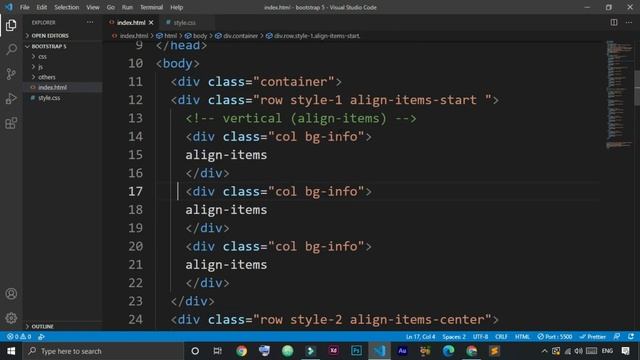Image resolution: width=640 pixels, height=360 pixels.
Task: Click the feedback icon in status bar
Action: pyautogui.click(x=617, y=337)
